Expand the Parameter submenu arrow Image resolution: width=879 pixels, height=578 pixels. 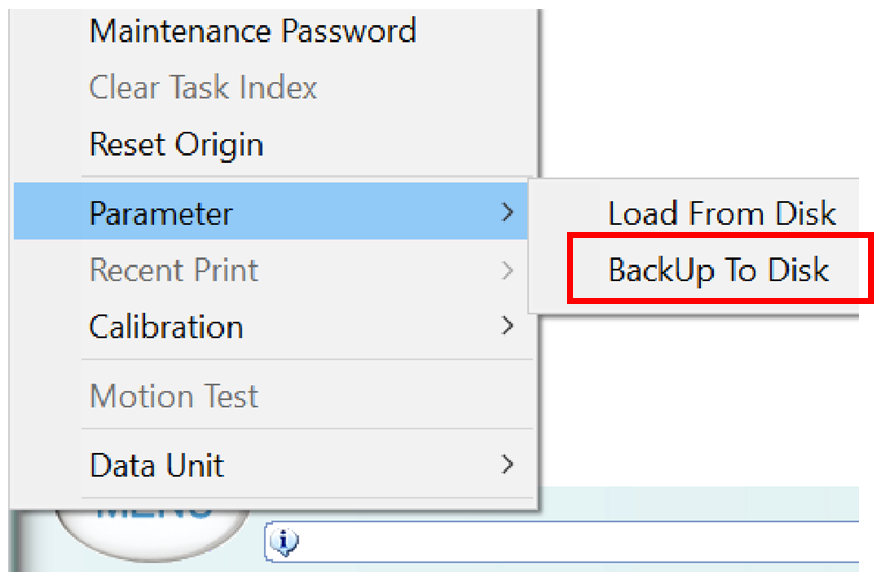click(x=508, y=213)
